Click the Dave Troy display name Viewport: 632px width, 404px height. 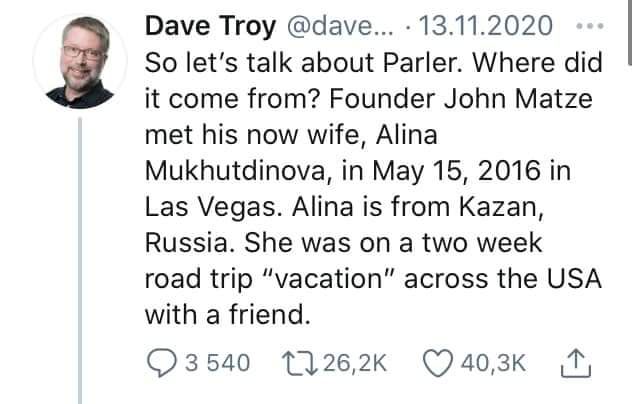pos(206,24)
